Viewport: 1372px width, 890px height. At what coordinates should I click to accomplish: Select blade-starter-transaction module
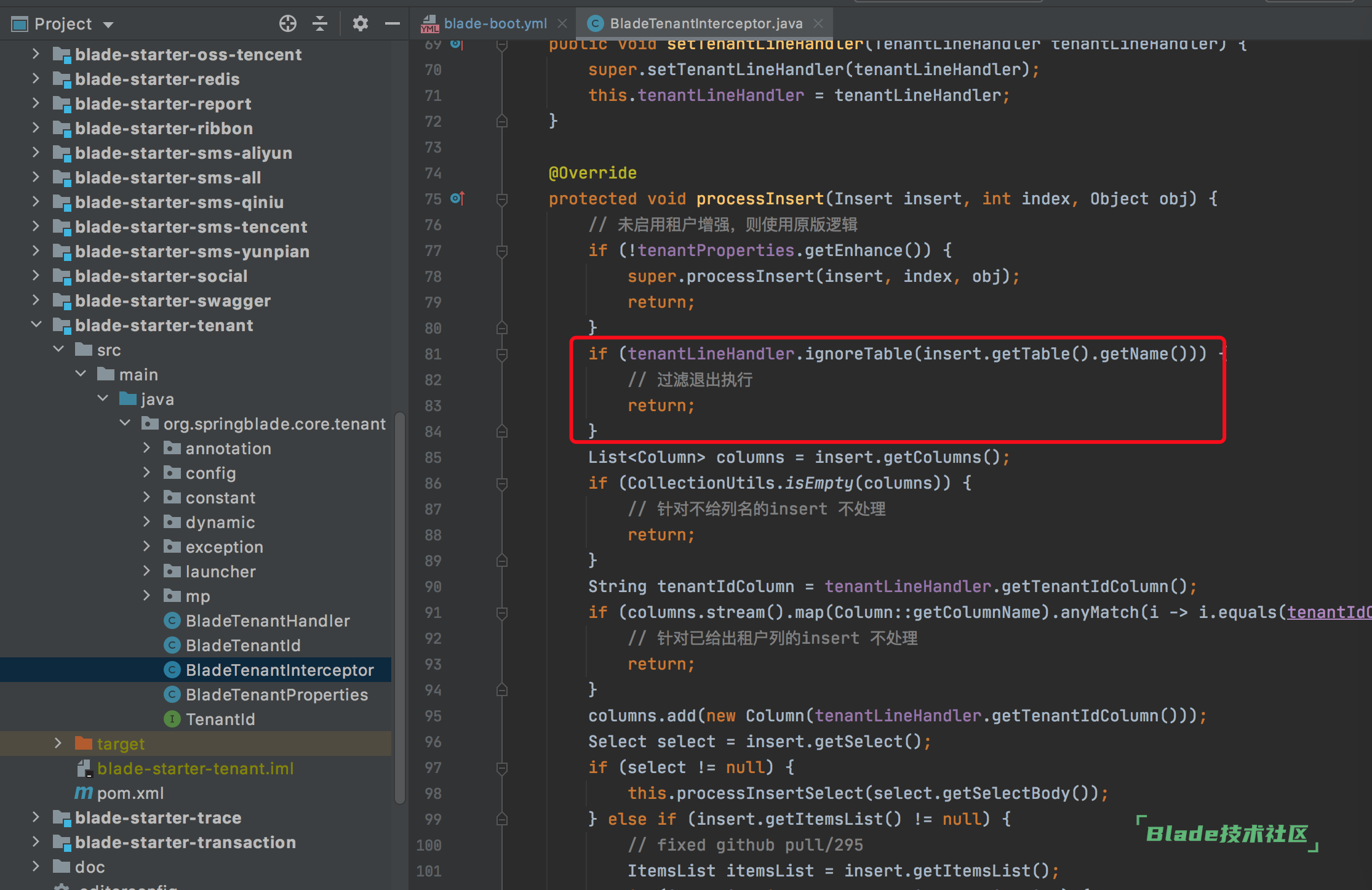(x=196, y=842)
